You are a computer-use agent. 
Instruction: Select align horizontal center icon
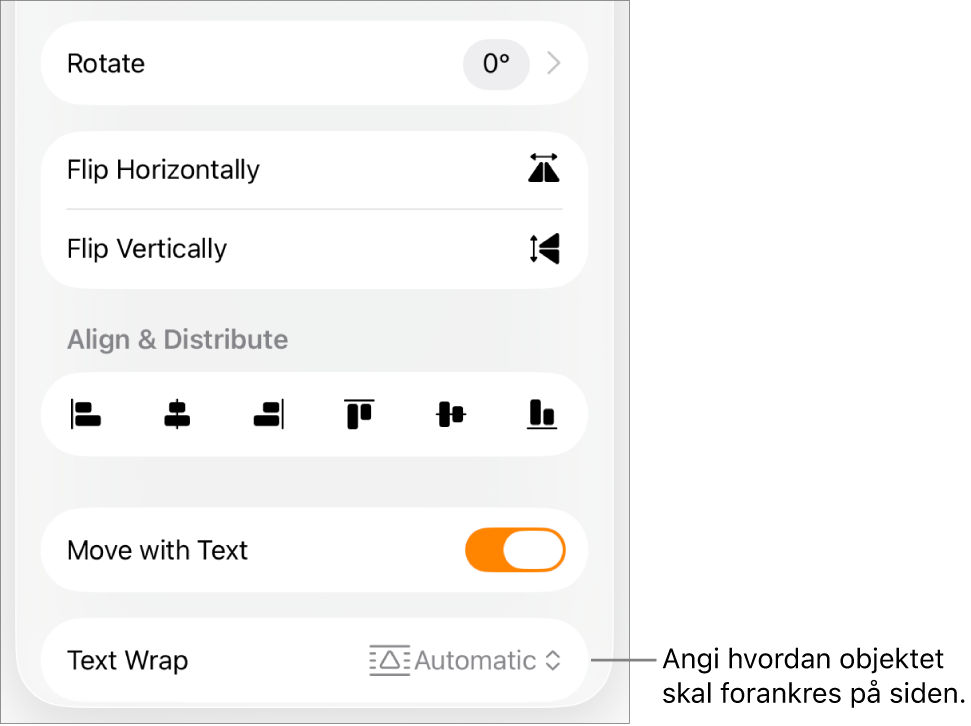[x=177, y=414]
